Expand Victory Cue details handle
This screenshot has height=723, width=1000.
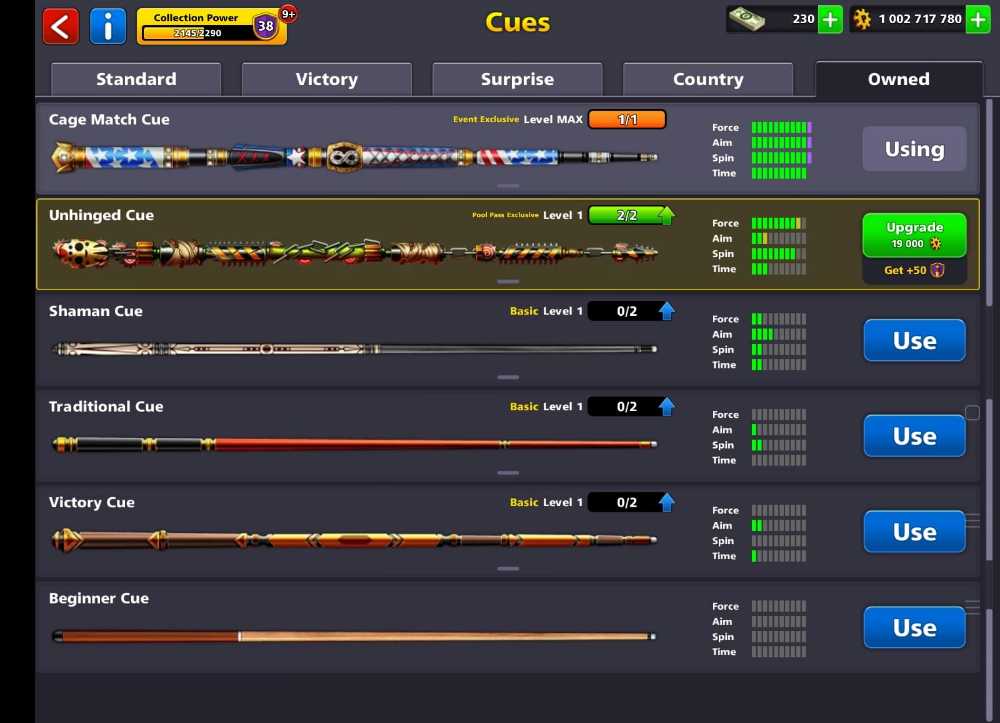point(508,569)
